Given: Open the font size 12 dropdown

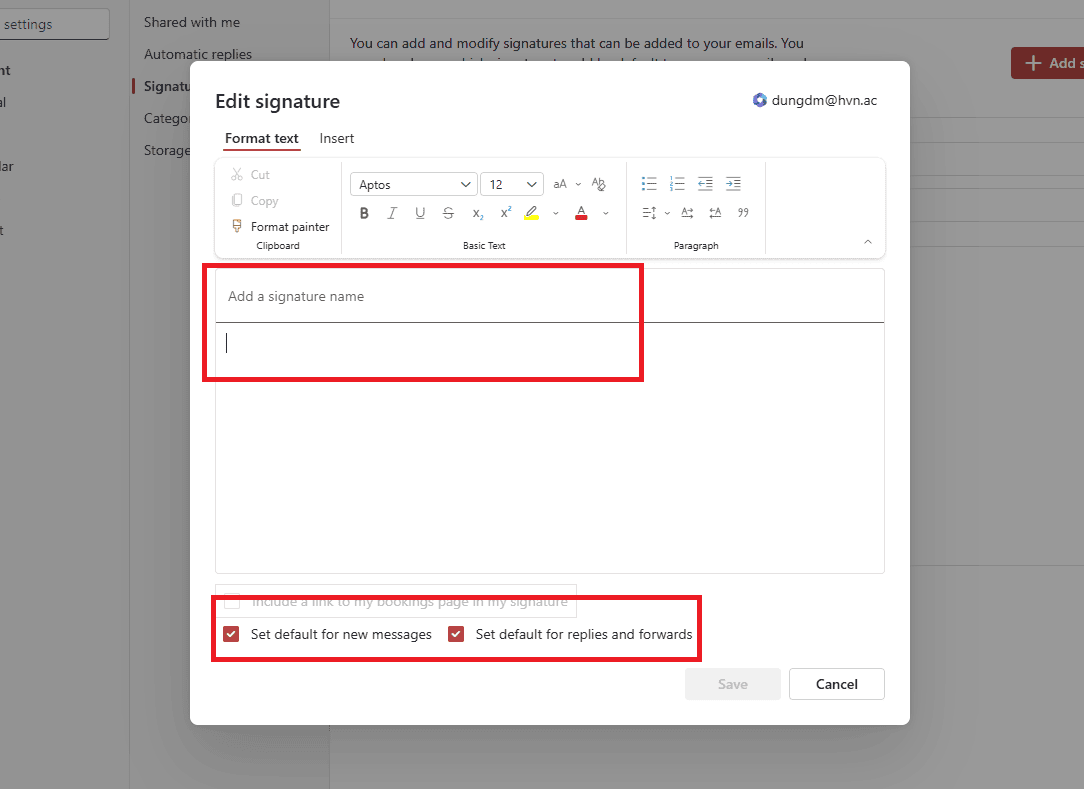Looking at the screenshot, I should 512,184.
